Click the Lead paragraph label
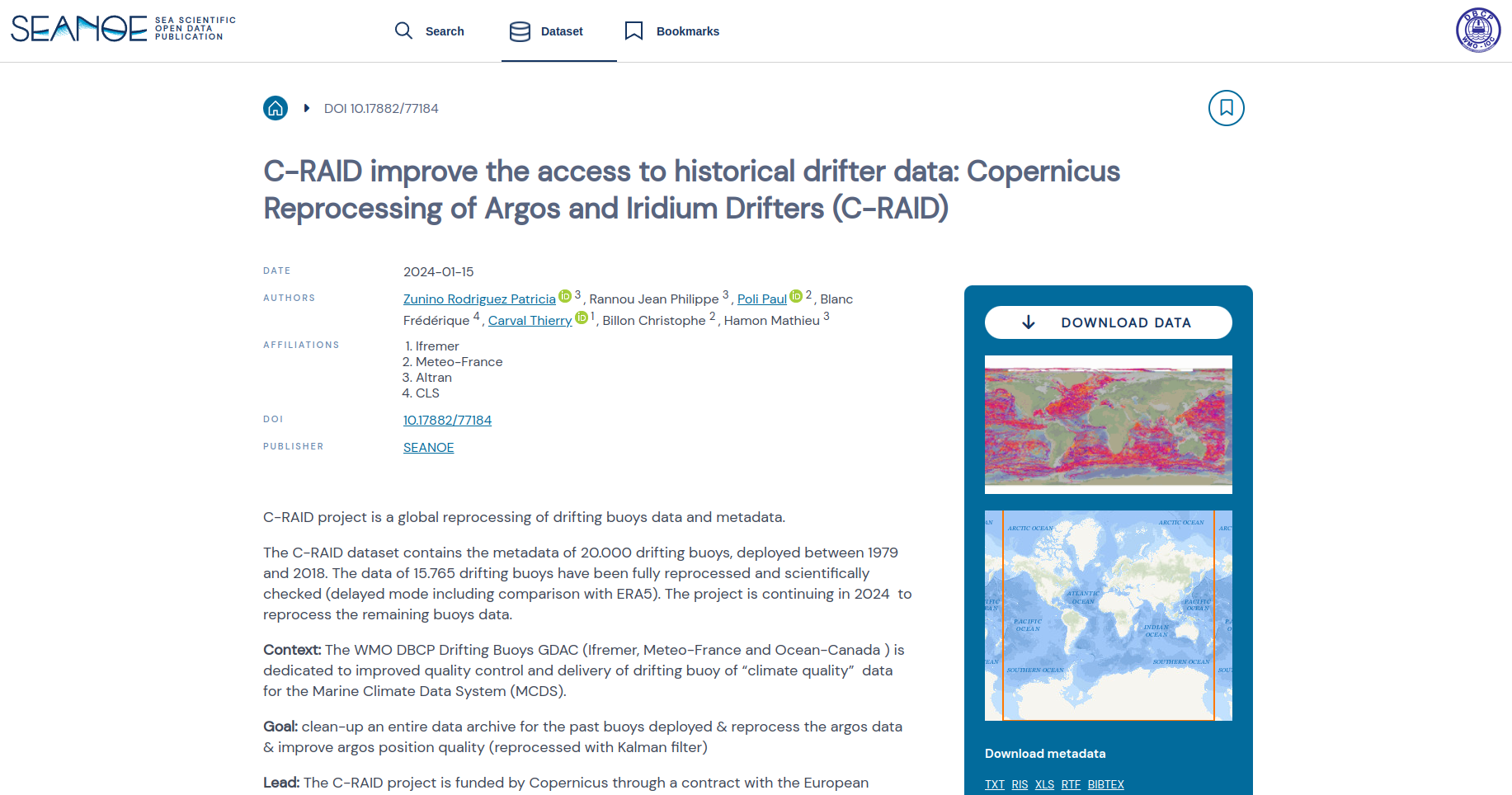1512x795 pixels. pos(281,783)
